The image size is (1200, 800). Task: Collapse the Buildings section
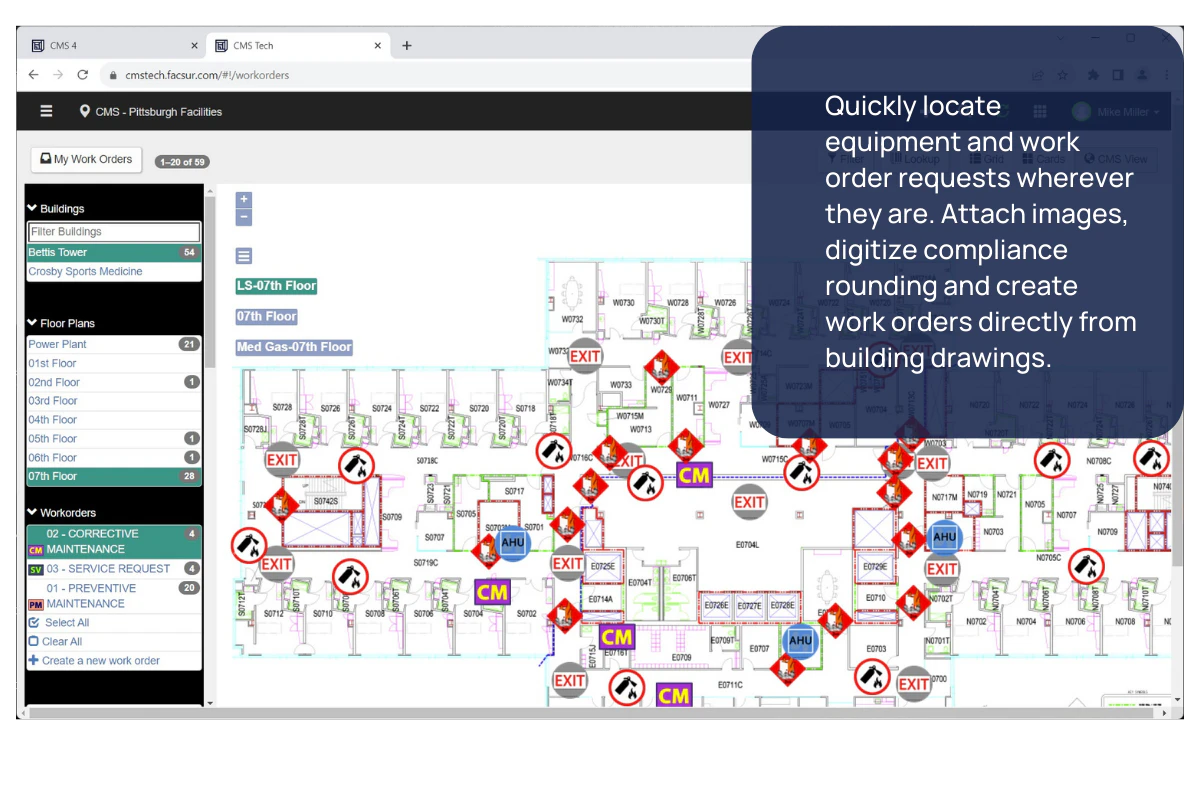[x=35, y=208]
